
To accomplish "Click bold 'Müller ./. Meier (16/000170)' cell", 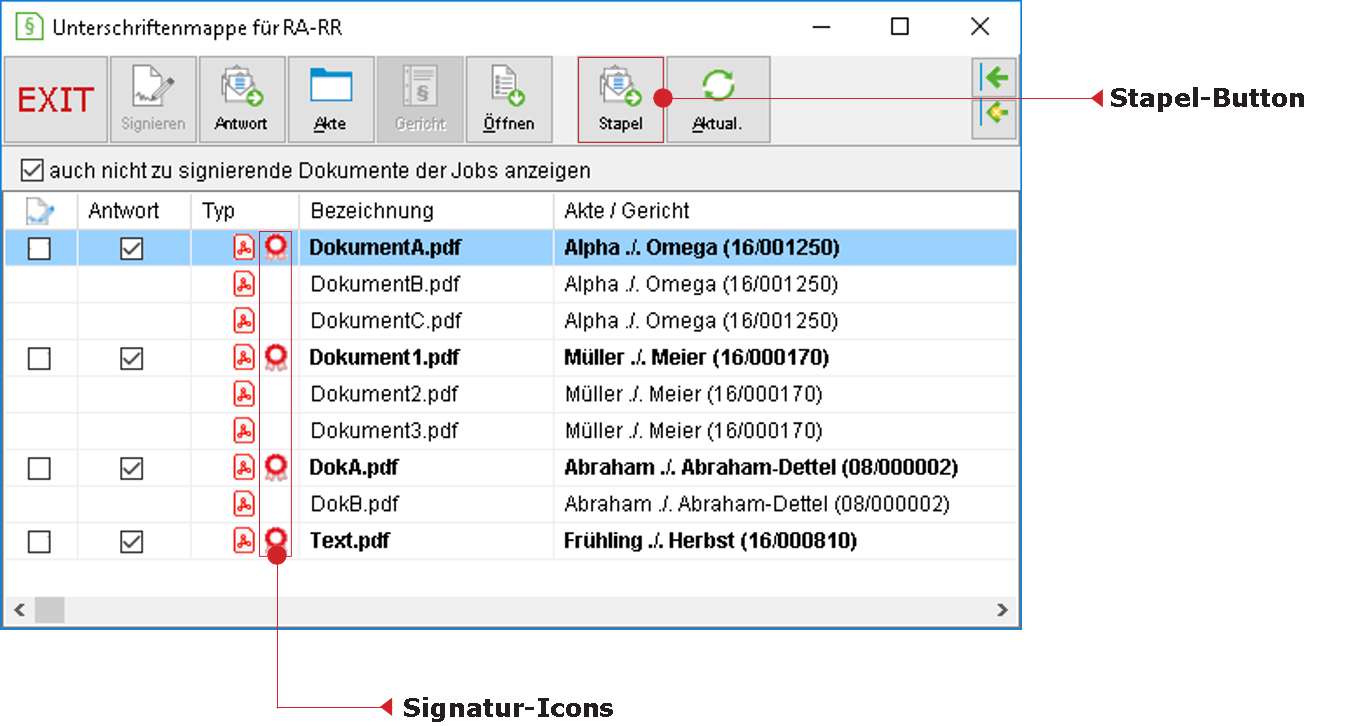I will pos(697,357).
